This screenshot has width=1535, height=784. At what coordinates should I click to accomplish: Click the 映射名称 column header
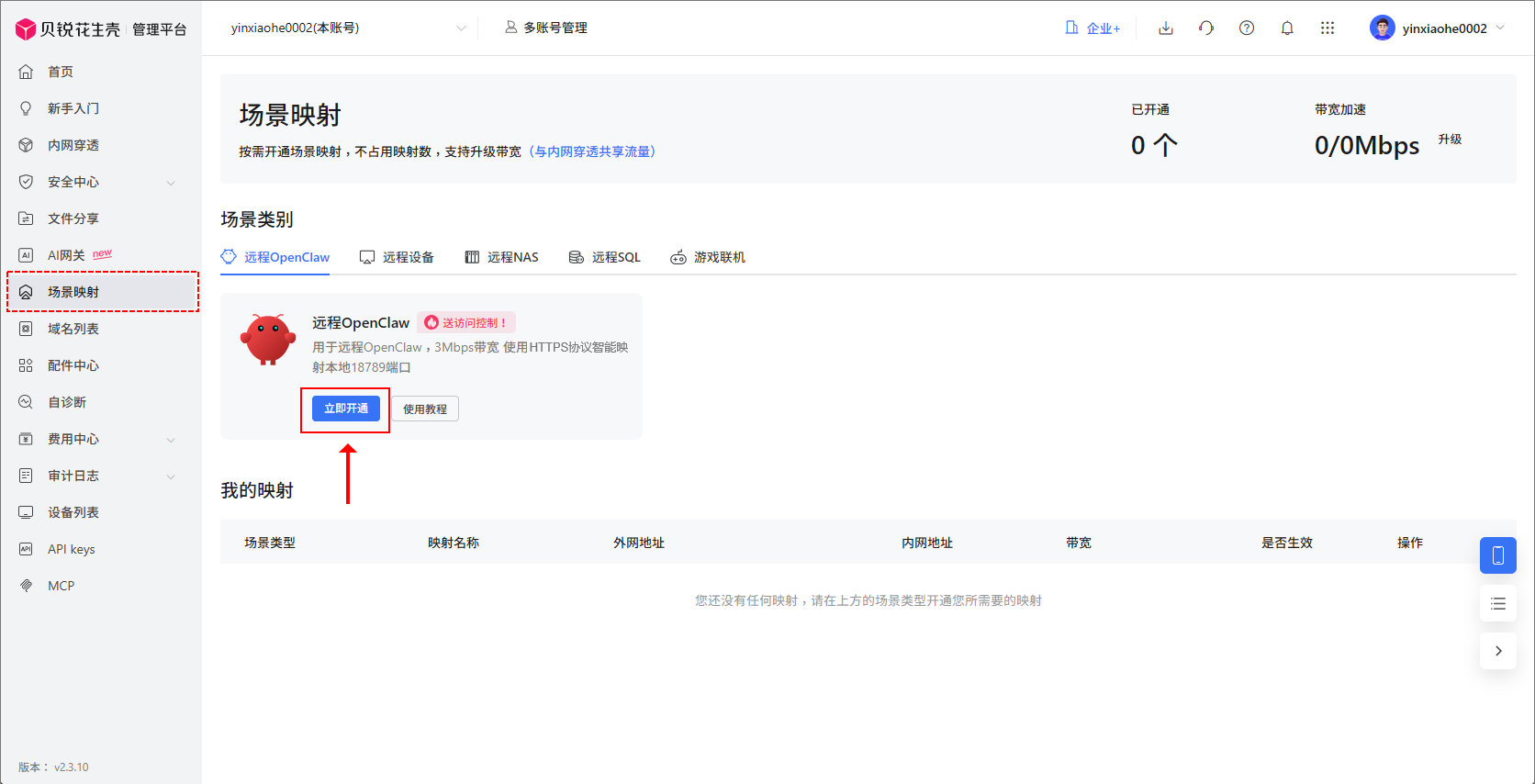tap(454, 543)
